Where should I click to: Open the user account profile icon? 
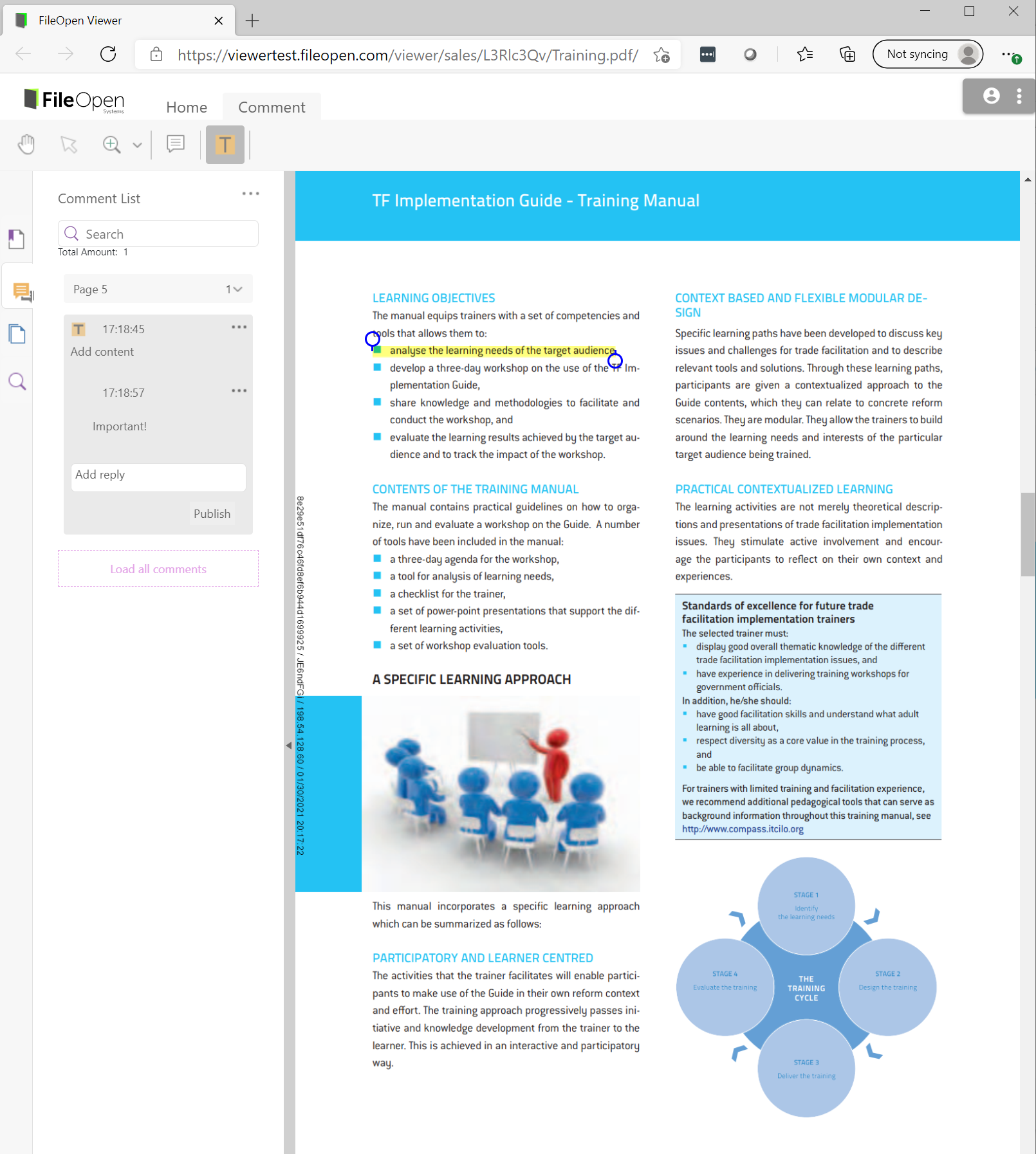click(x=992, y=96)
